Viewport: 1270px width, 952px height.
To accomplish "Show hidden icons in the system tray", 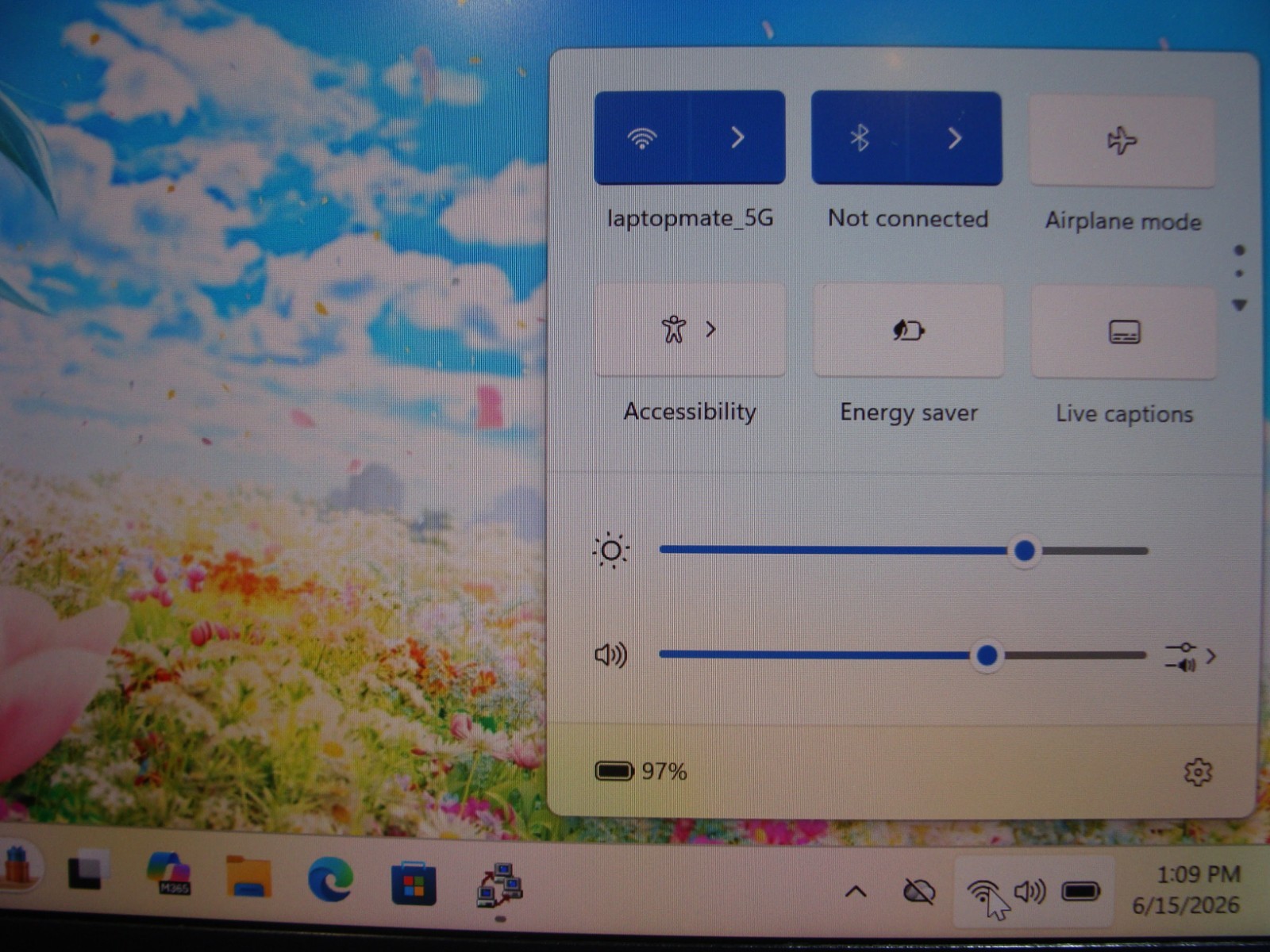I will tap(856, 892).
